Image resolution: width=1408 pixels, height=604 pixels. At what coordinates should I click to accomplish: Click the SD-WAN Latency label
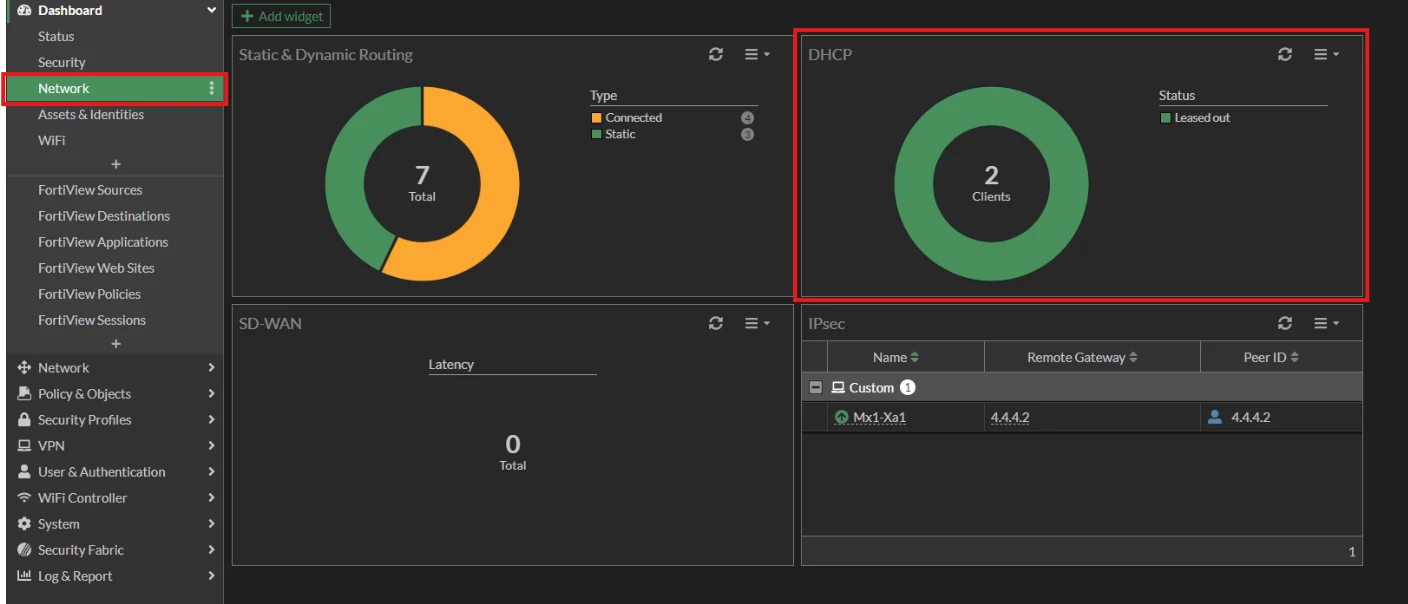click(x=451, y=364)
